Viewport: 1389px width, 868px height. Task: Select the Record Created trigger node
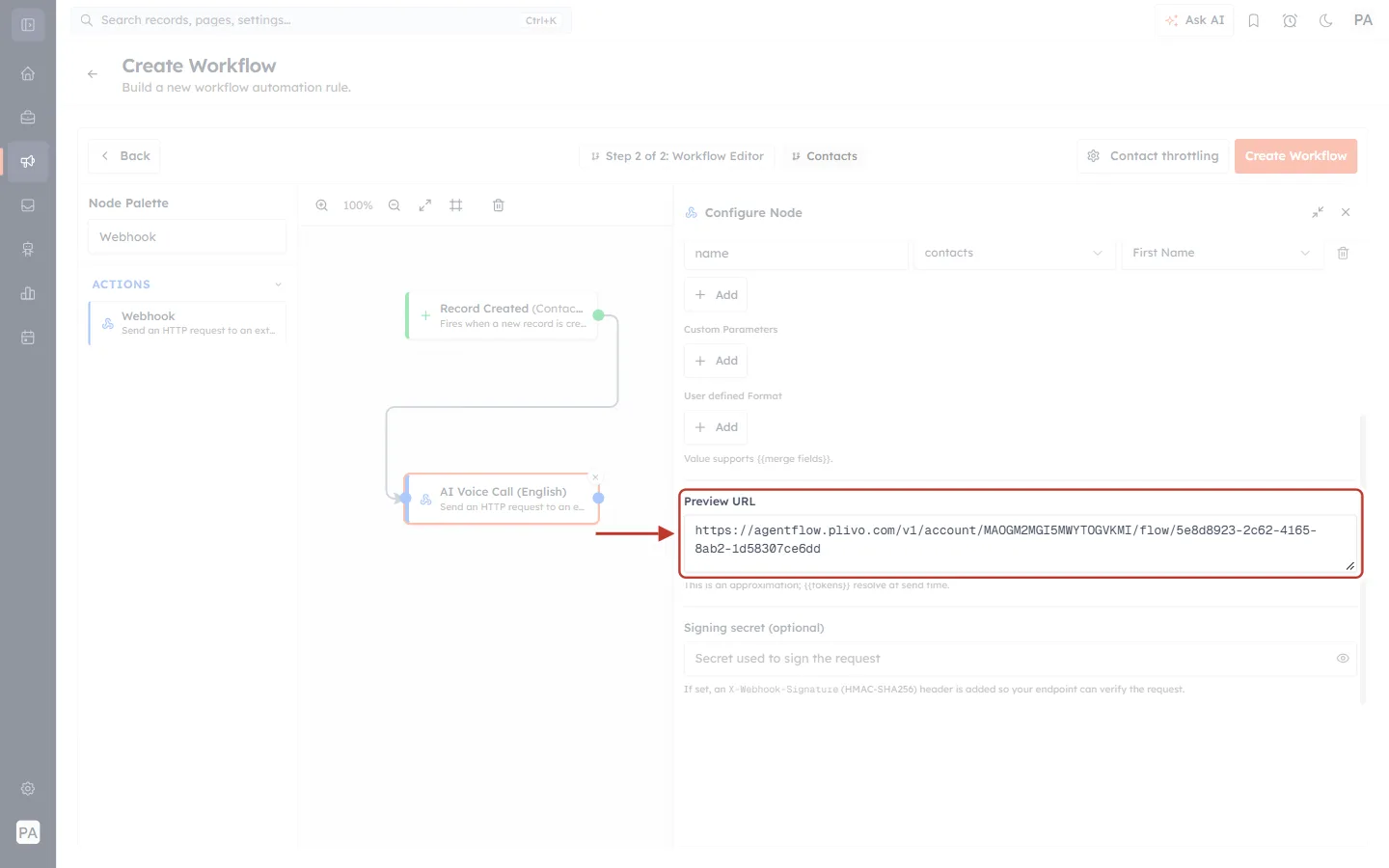click(x=503, y=315)
